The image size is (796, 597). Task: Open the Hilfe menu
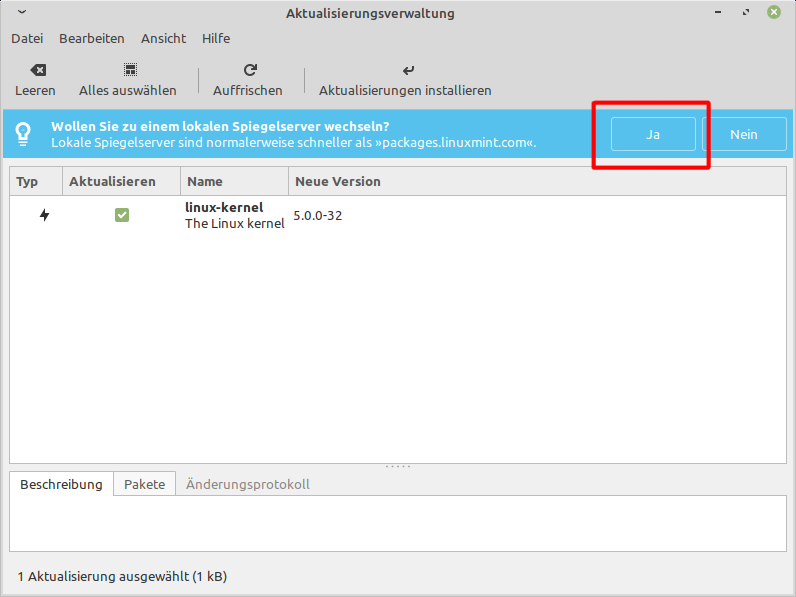tap(216, 39)
